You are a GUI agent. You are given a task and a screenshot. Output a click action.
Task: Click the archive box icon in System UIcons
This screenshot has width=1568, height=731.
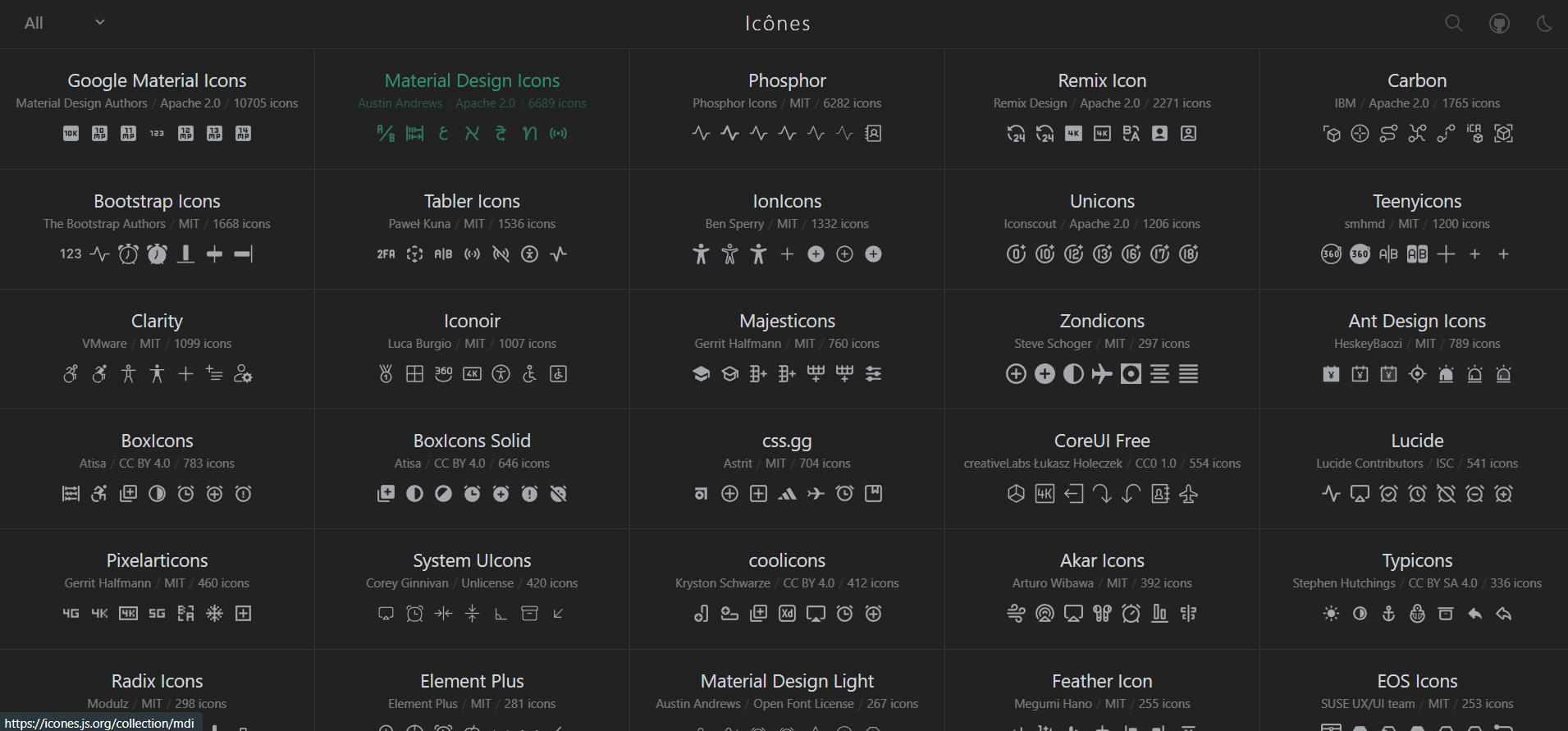point(529,614)
